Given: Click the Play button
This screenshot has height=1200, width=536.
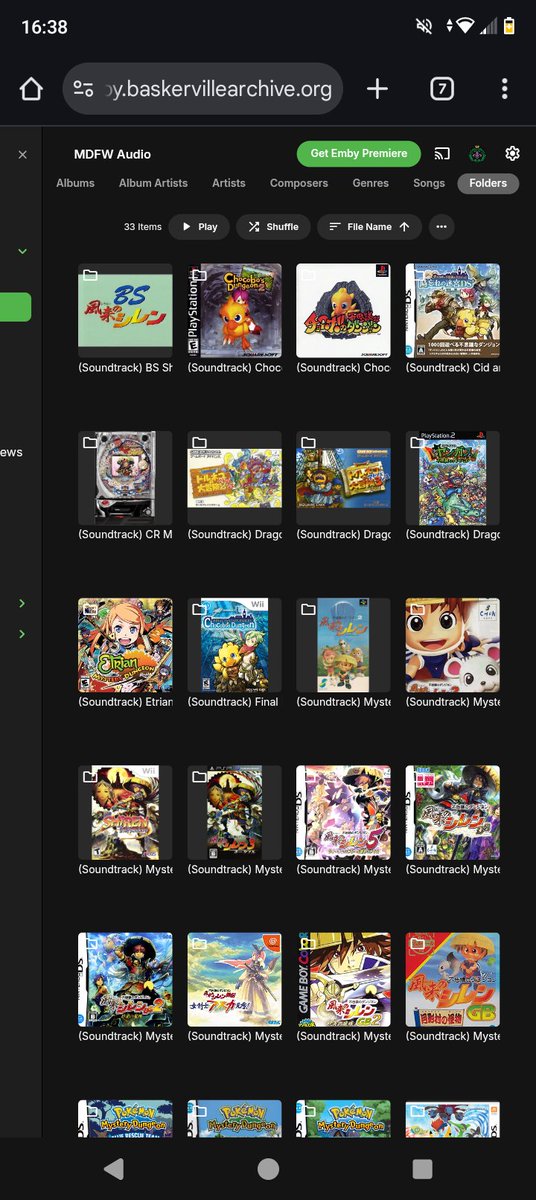Looking at the screenshot, I should (199, 227).
